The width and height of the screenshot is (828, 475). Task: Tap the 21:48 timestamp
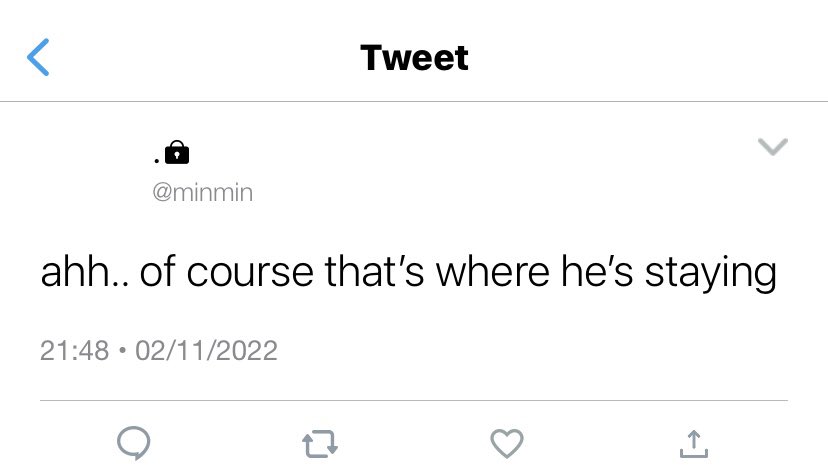click(74, 350)
